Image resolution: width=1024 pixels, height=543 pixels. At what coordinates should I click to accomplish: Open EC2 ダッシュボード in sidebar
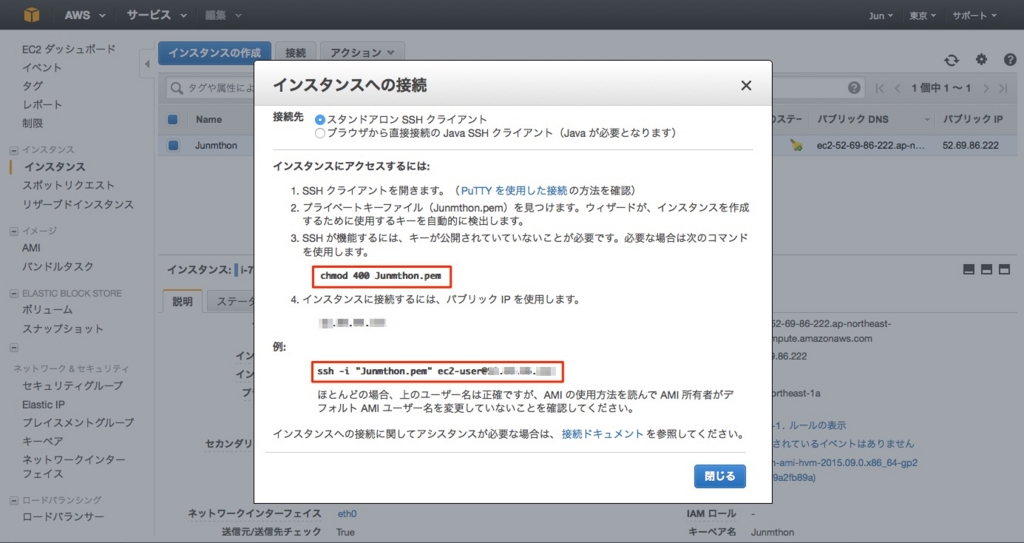[69, 49]
